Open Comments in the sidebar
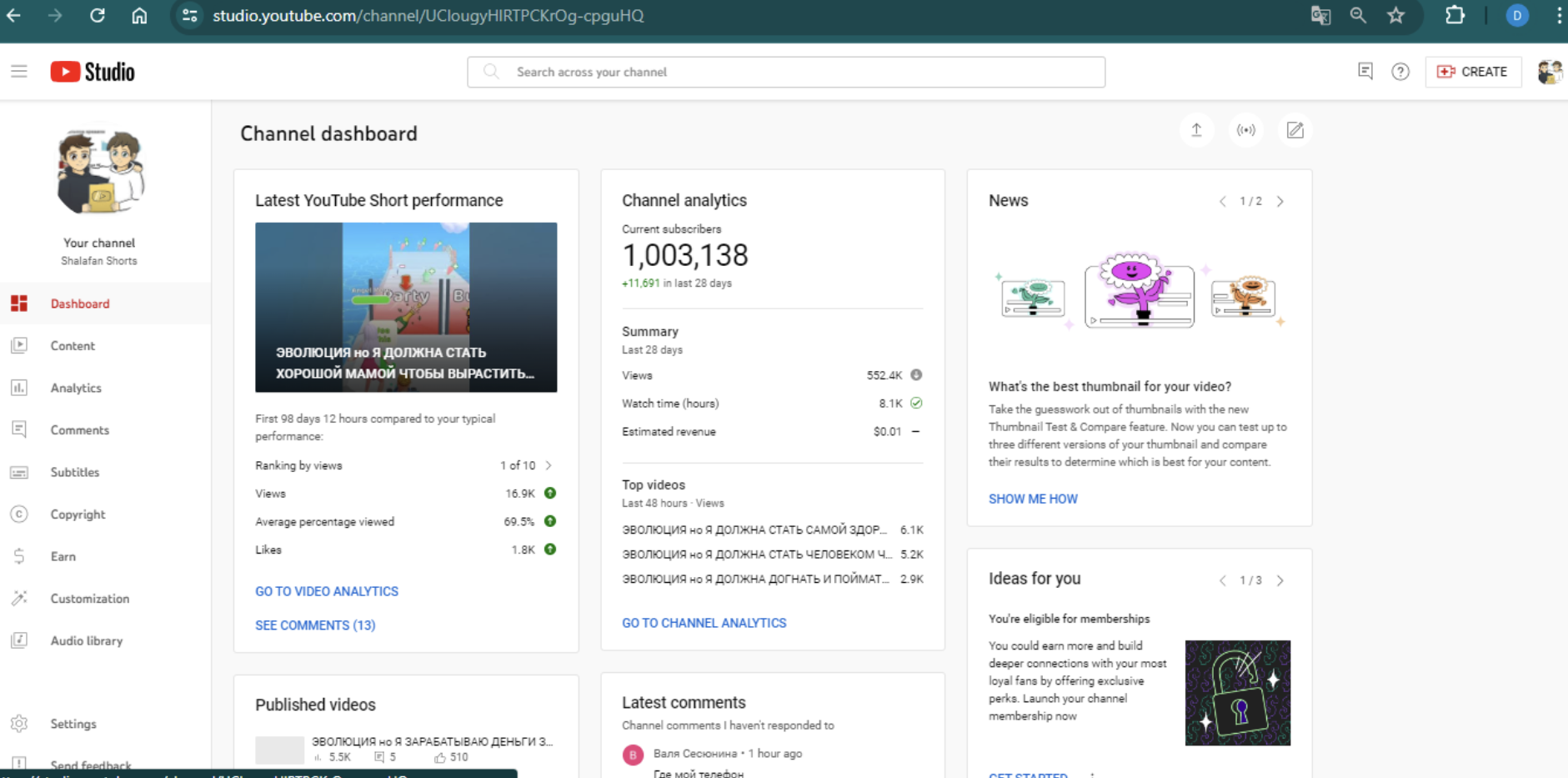This screenshot has width=1568, height=778. tap(105, 429)
